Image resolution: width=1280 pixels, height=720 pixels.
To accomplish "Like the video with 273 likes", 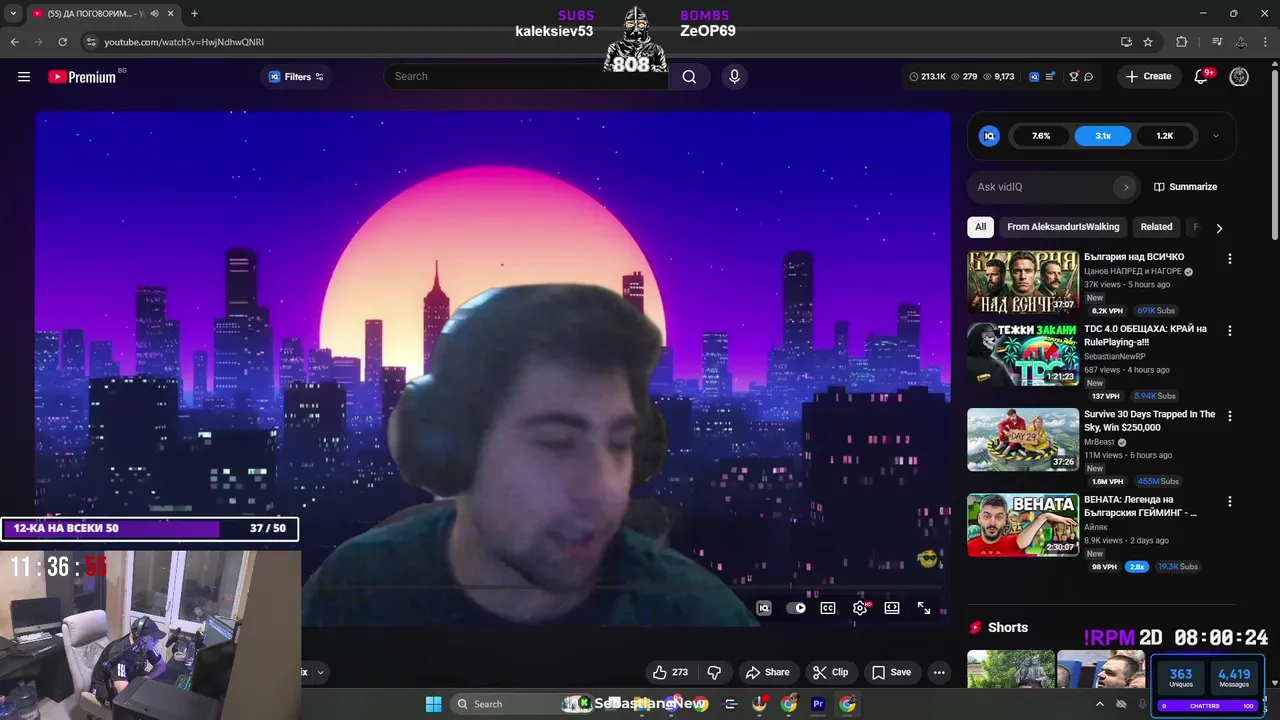I will pyautogui.click(x=670, y=672).
